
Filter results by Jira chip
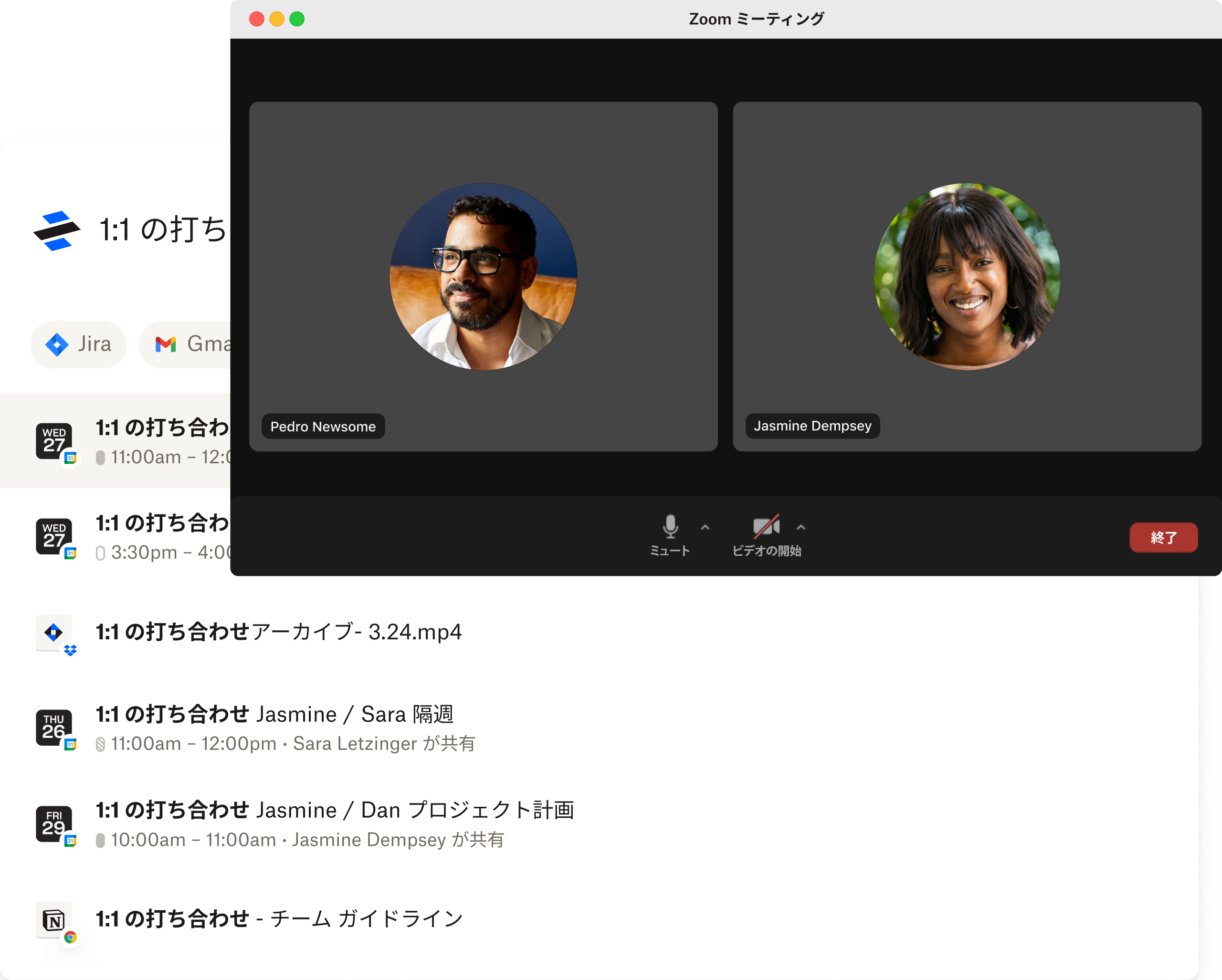tap(78, 344)
